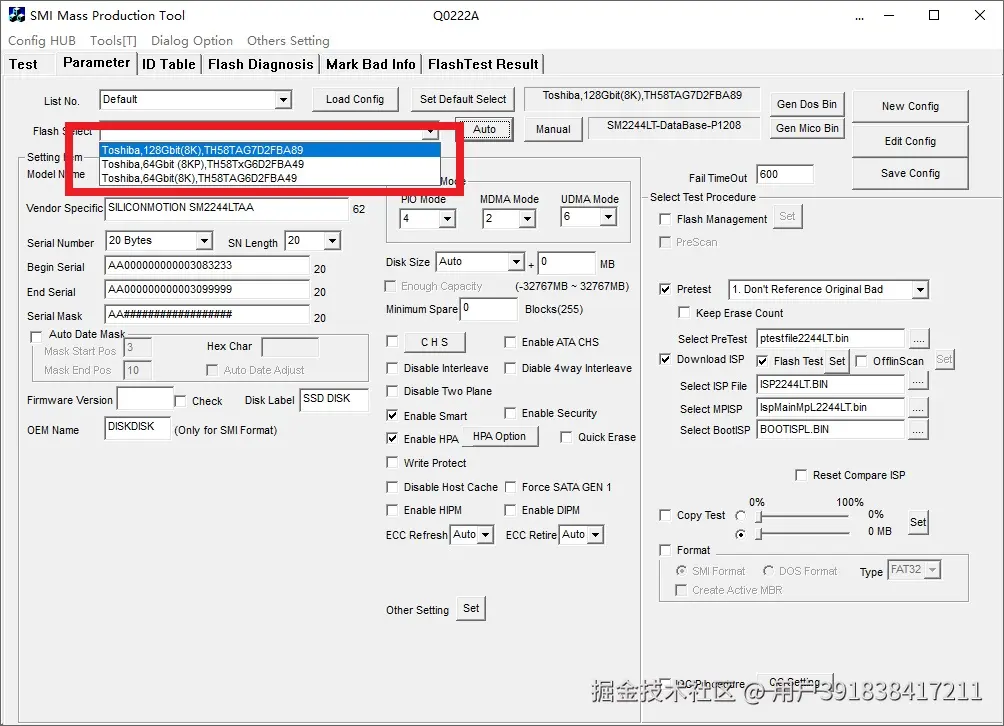
Task: Browse for Select BootISP file
Action: [918, 430]
